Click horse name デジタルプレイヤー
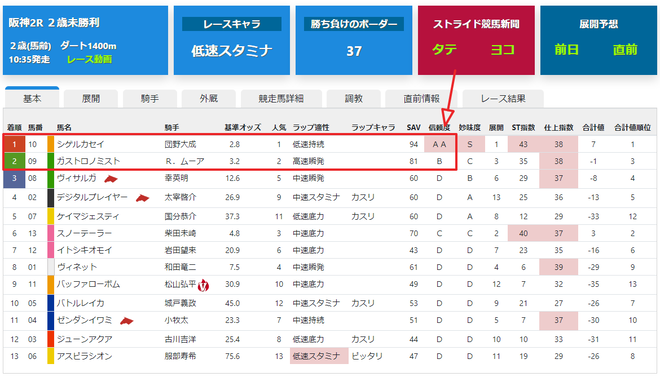The image size is (660, 377). coord(92,197)
